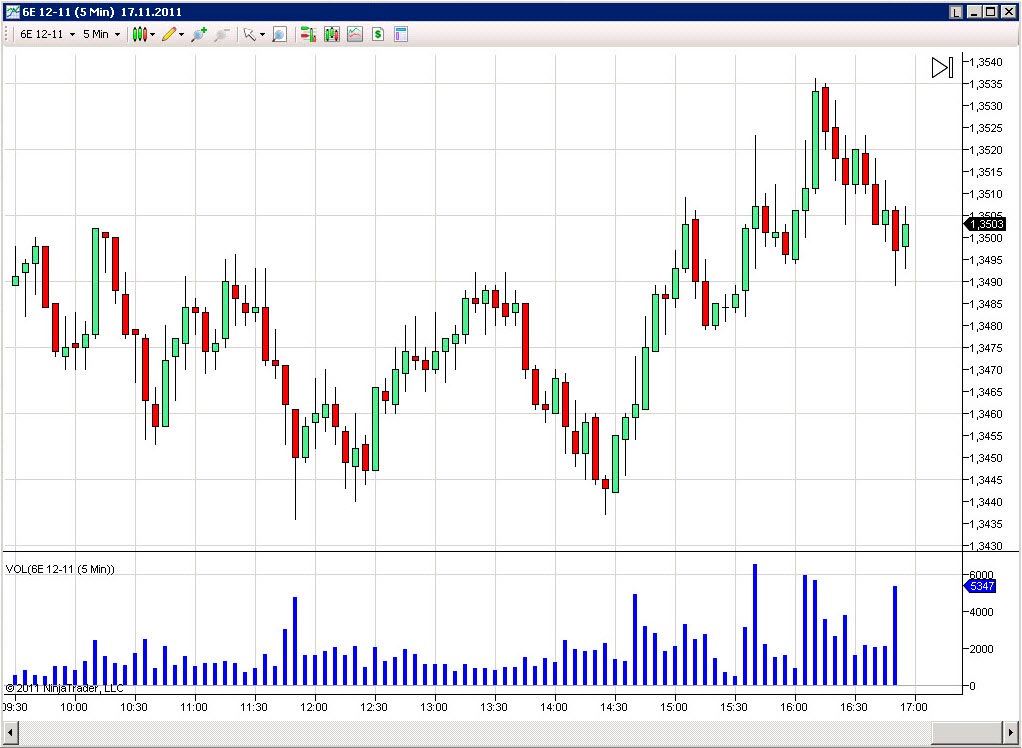Click the zoom out icon

click(222, 34)
